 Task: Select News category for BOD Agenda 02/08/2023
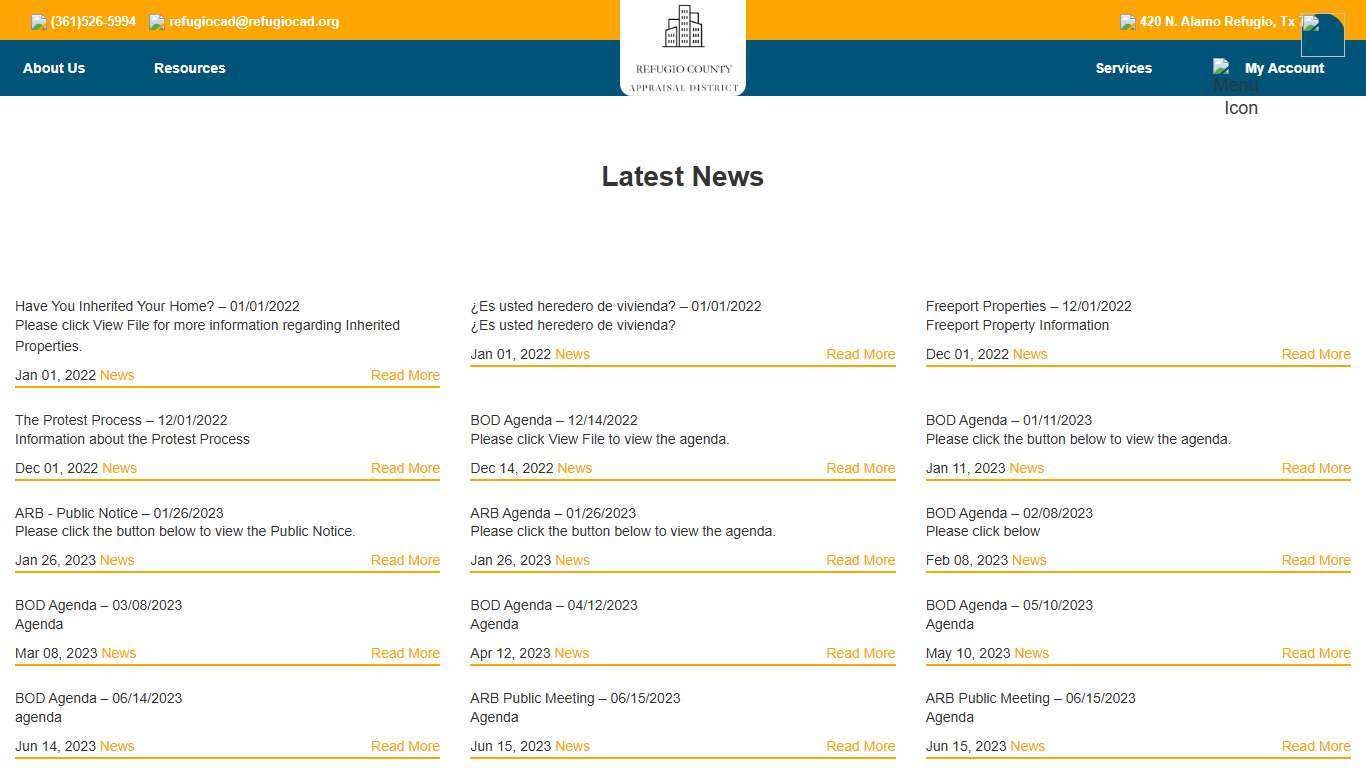click(x=1028, y=560)
